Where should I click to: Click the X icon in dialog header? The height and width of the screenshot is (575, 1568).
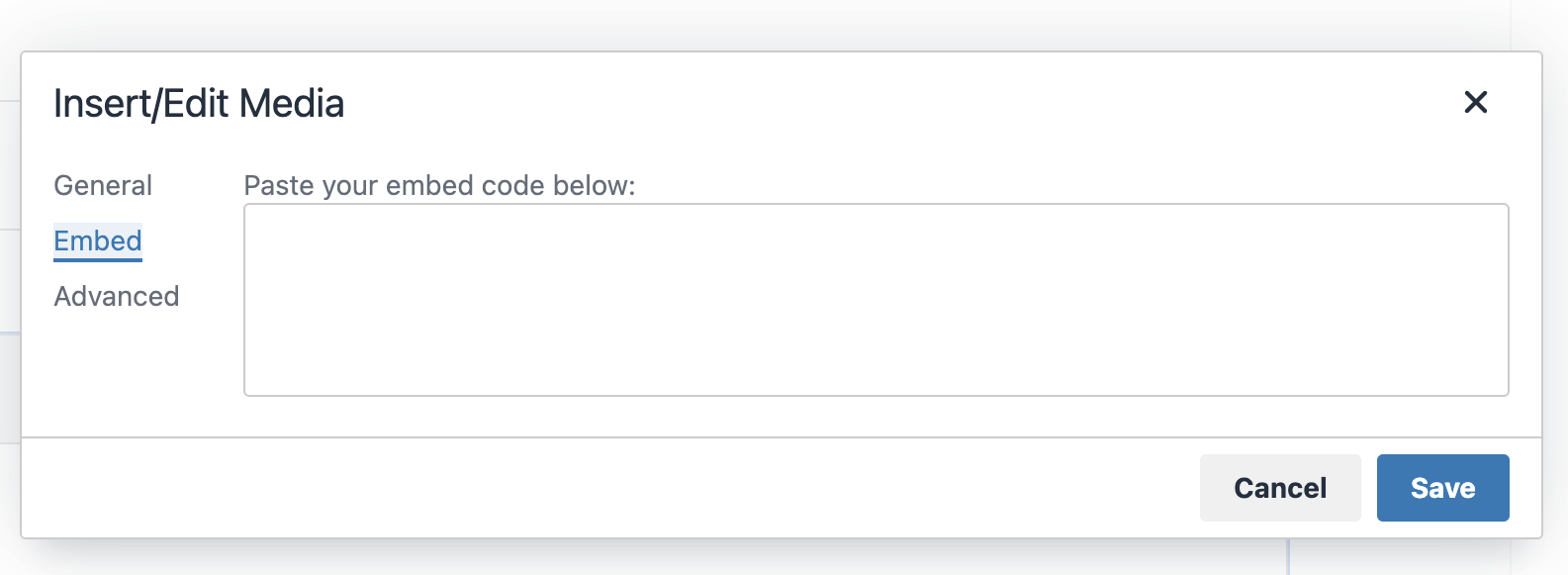tap(1475, 102)
